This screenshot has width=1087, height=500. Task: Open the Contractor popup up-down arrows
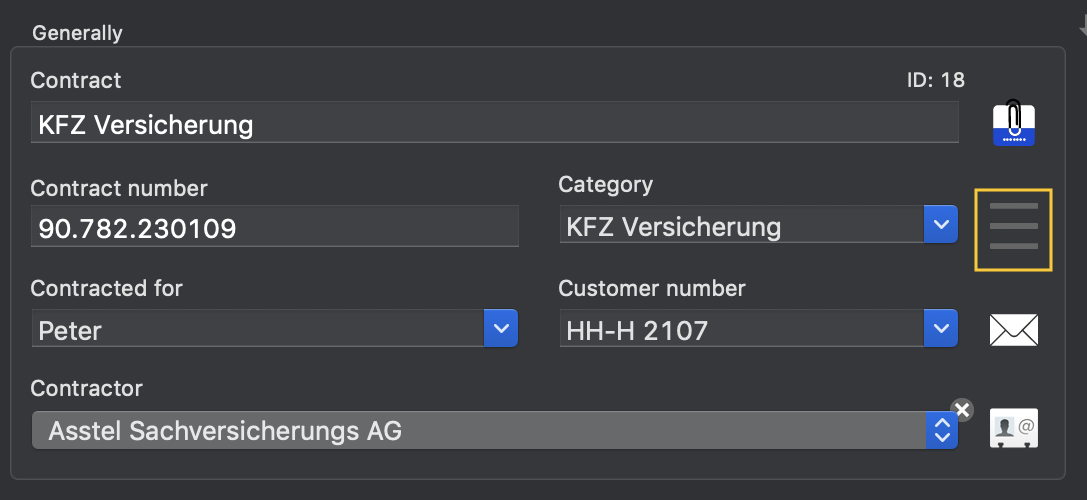click(941, 430)
